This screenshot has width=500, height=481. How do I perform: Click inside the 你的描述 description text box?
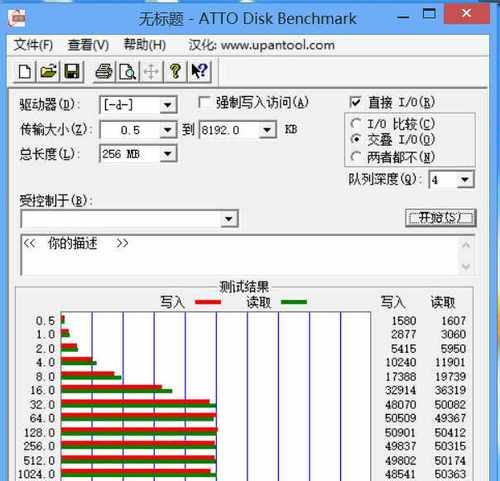click(240, 255)
